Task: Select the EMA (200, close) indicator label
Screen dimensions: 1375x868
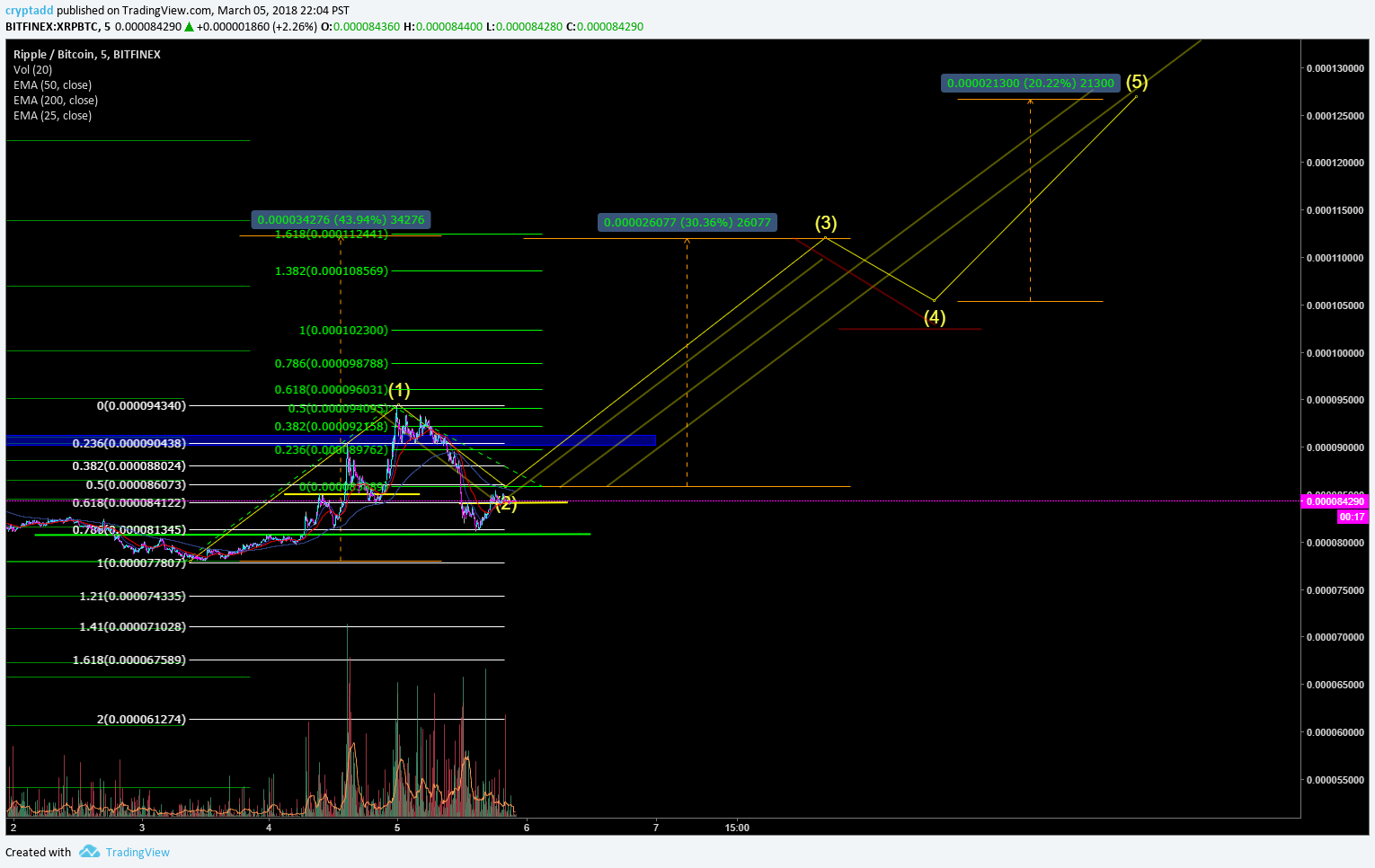Action: [x=56, y=101]
